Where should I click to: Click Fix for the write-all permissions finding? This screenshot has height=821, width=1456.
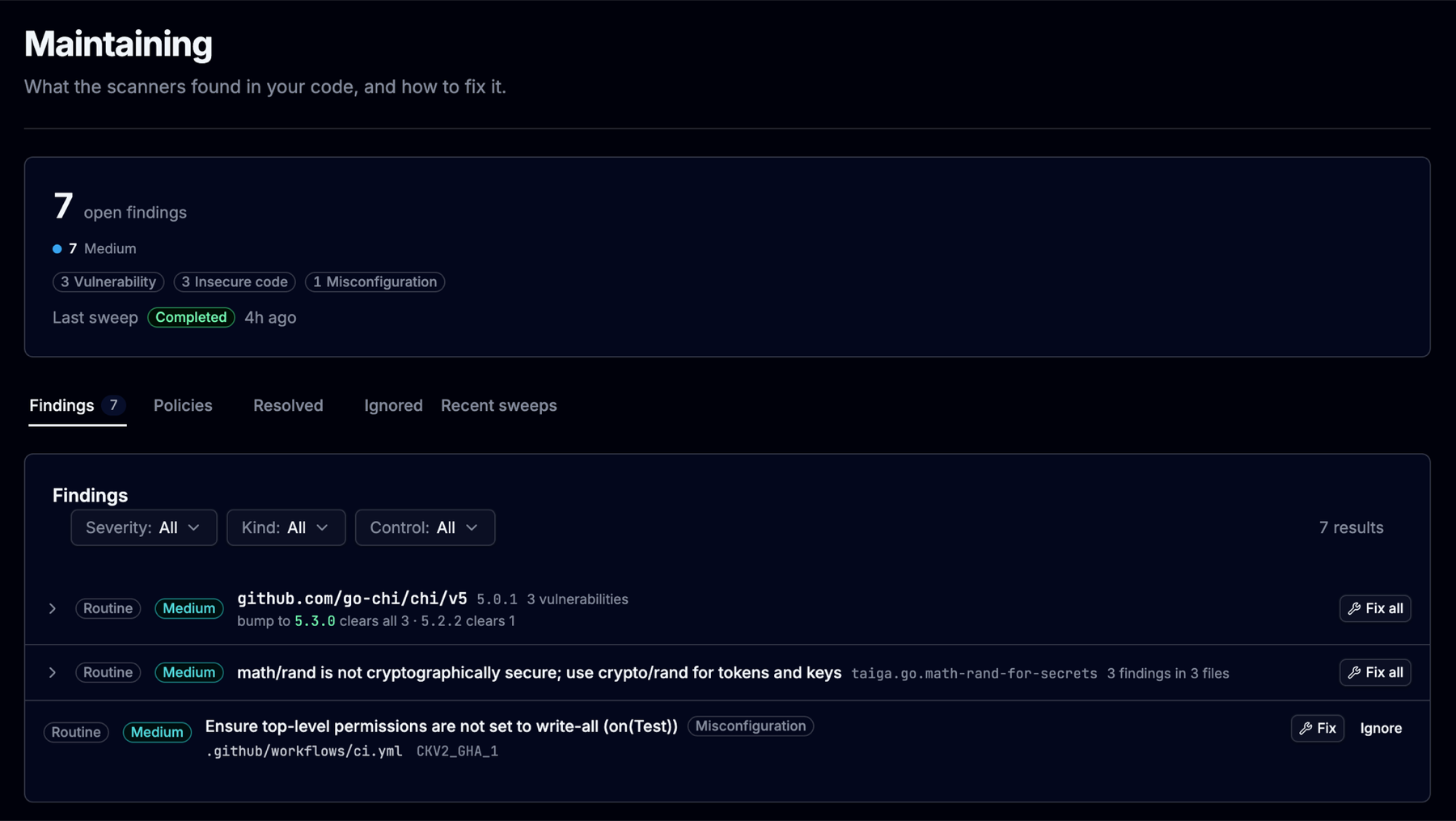(1318, 728)
